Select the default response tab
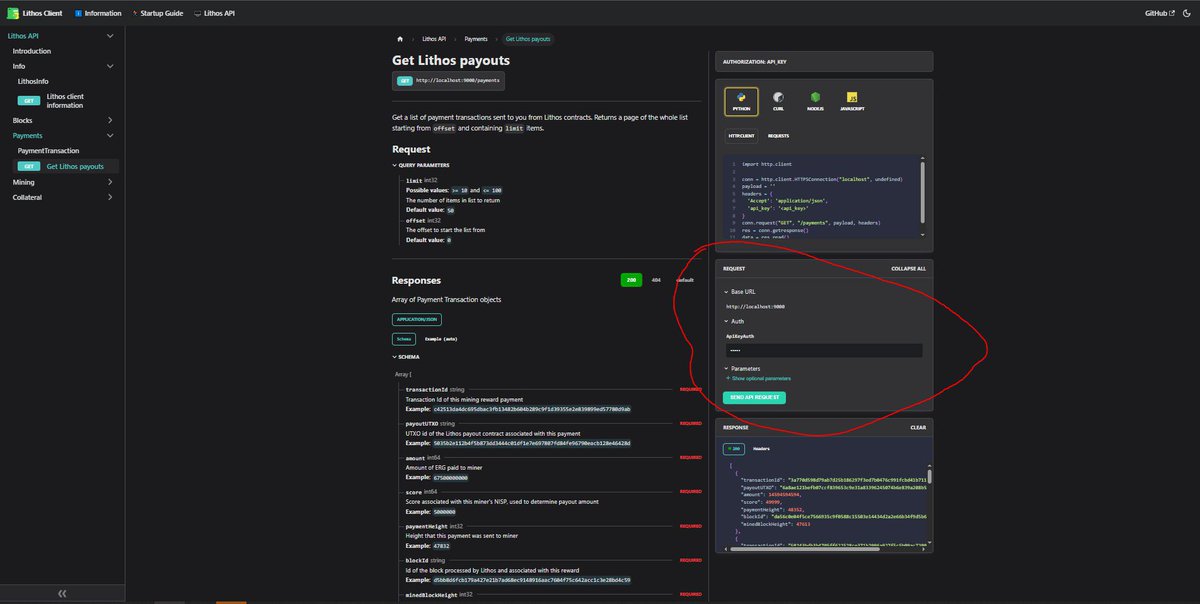The image size is (1200, 604). point(685,281)
